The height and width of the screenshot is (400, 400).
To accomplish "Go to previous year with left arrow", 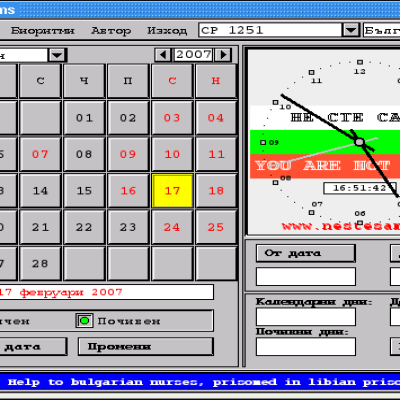I will [163, 54].
